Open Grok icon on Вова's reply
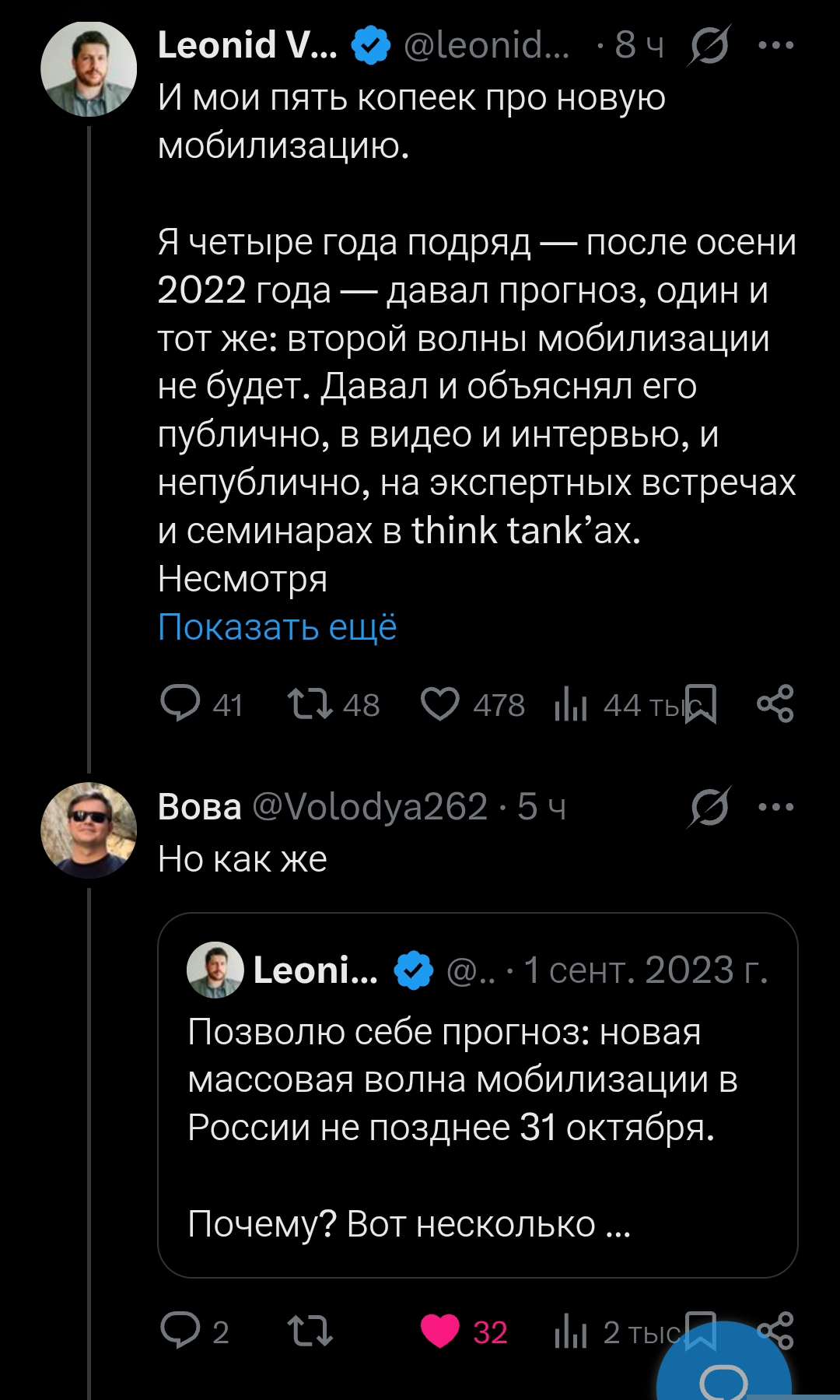Viewport: 840px width, 1400px height. click(709, 807)
